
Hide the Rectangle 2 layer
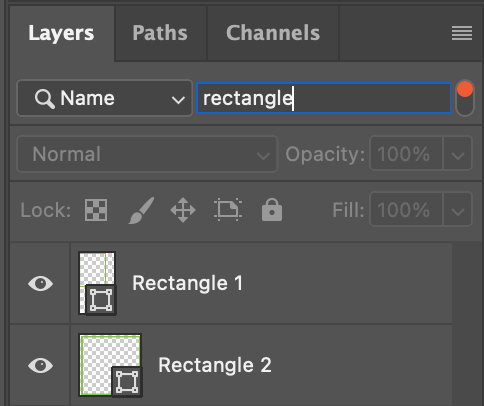click(41, 366)
